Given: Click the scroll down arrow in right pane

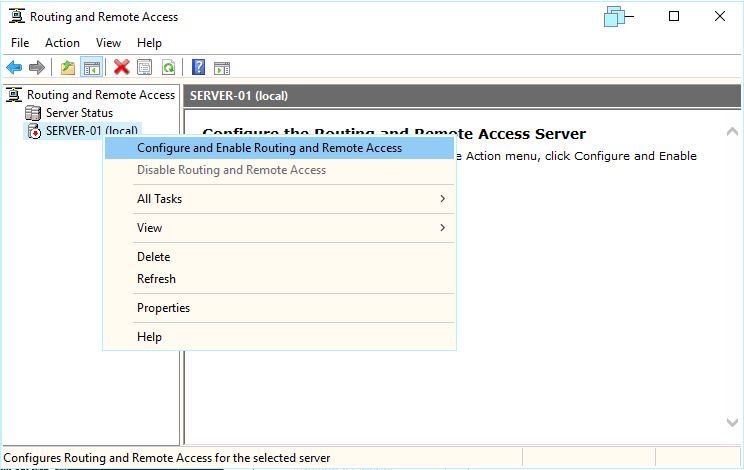Looking at the screenshot, I should [732, 423].
